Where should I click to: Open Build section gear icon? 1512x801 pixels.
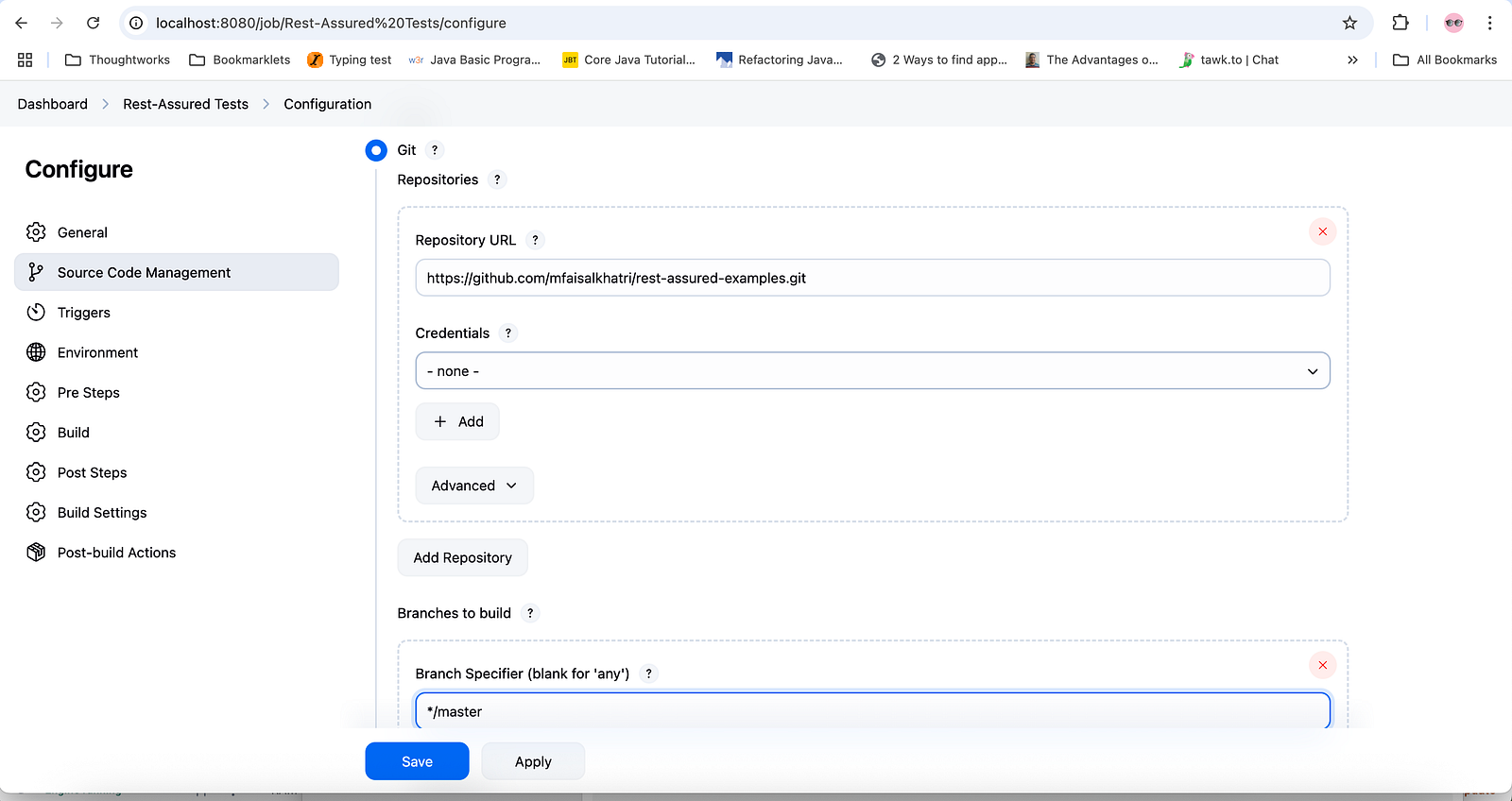36,433
